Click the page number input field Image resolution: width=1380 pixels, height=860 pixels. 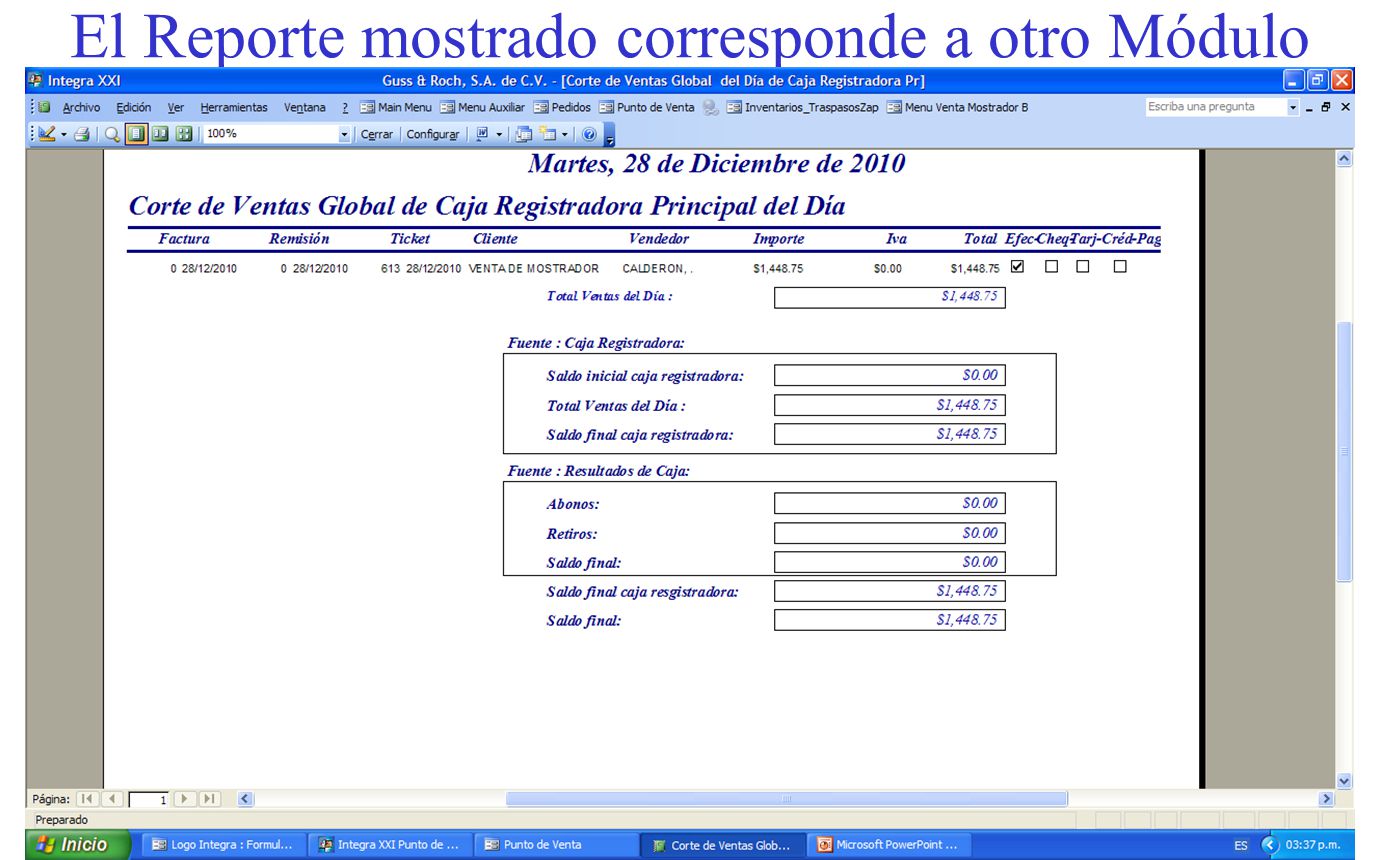[148, 800]
